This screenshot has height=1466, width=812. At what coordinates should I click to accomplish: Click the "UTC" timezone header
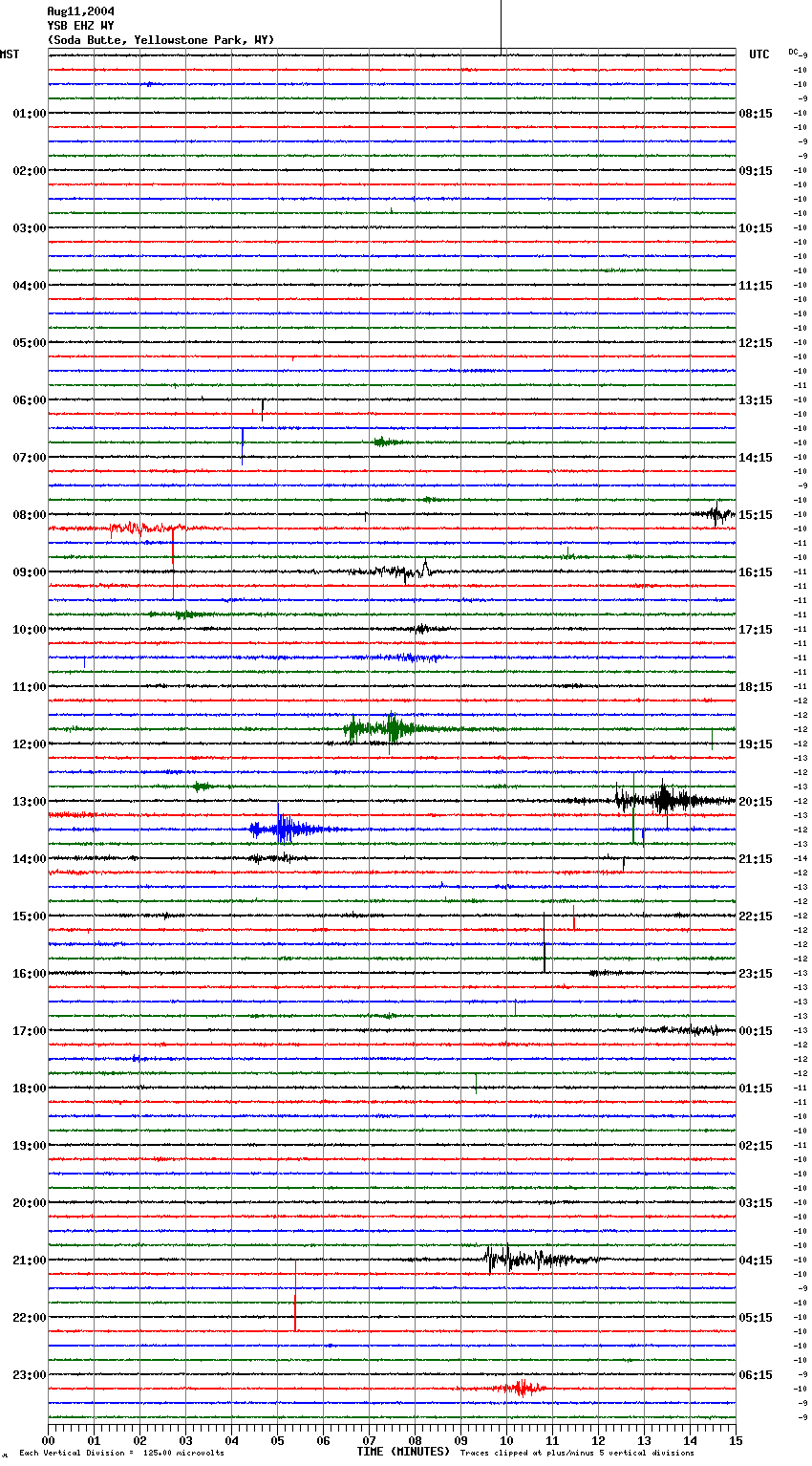759,54
